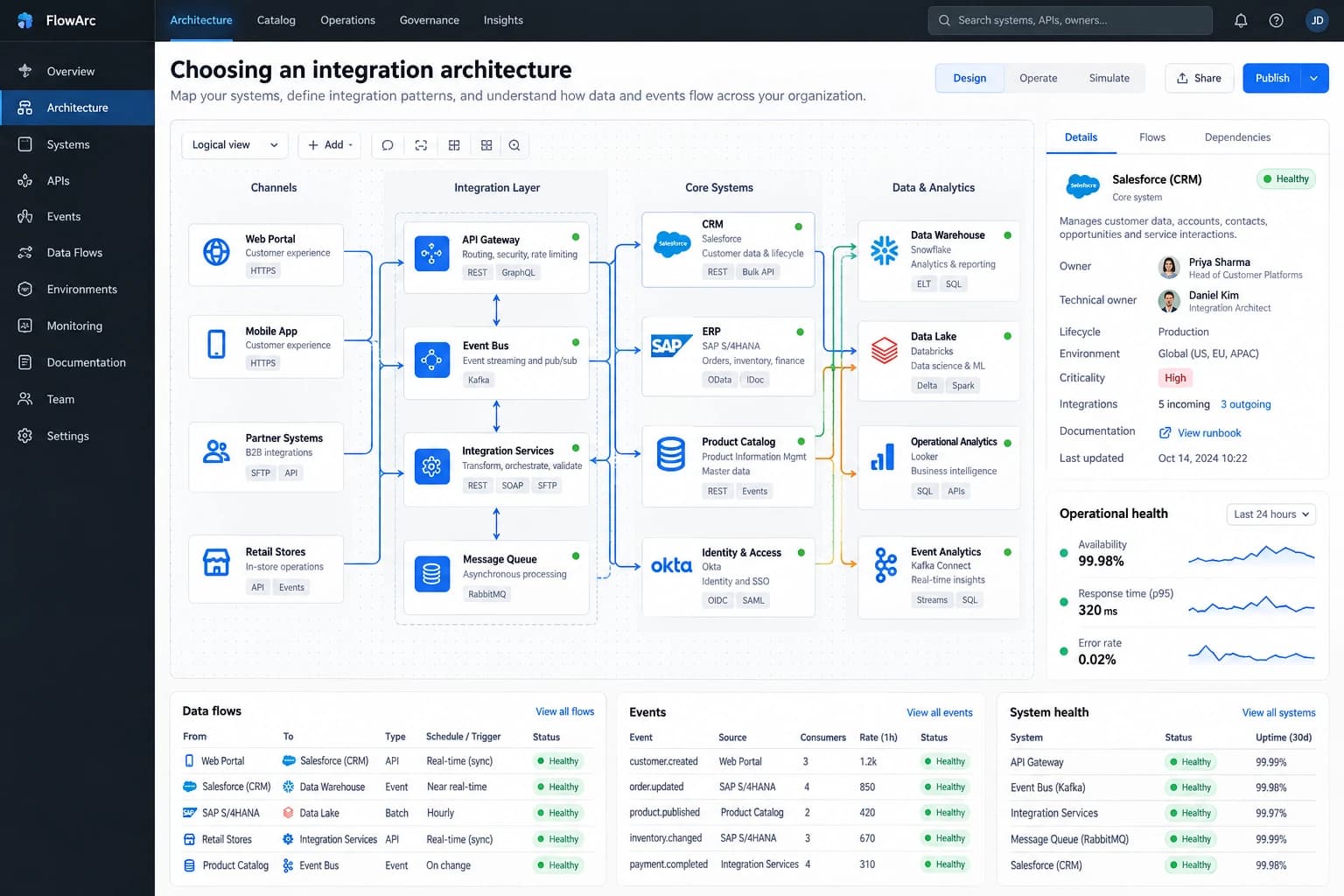Select the Snowflake Data Warehouse icon
The image size is (1344, 896).
click(x=885, y=251)
